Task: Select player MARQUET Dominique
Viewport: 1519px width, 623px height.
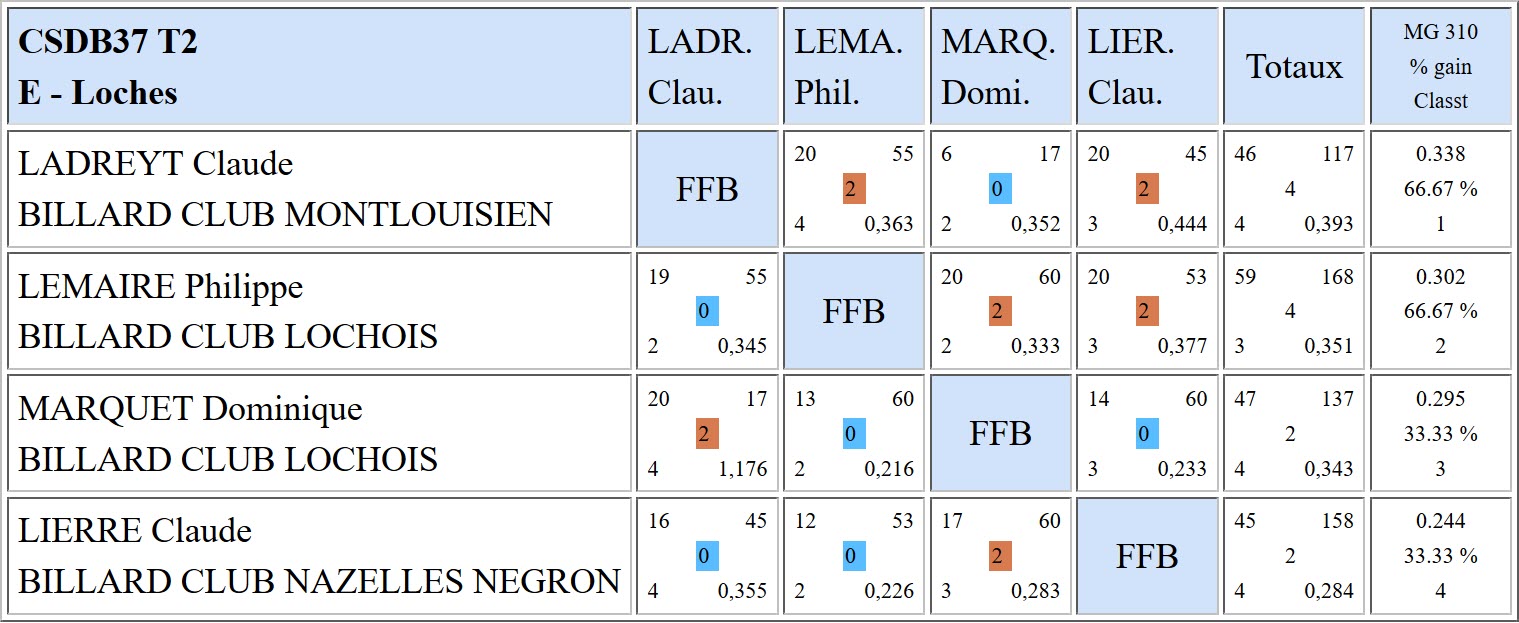Action: (x=190, y=409)
